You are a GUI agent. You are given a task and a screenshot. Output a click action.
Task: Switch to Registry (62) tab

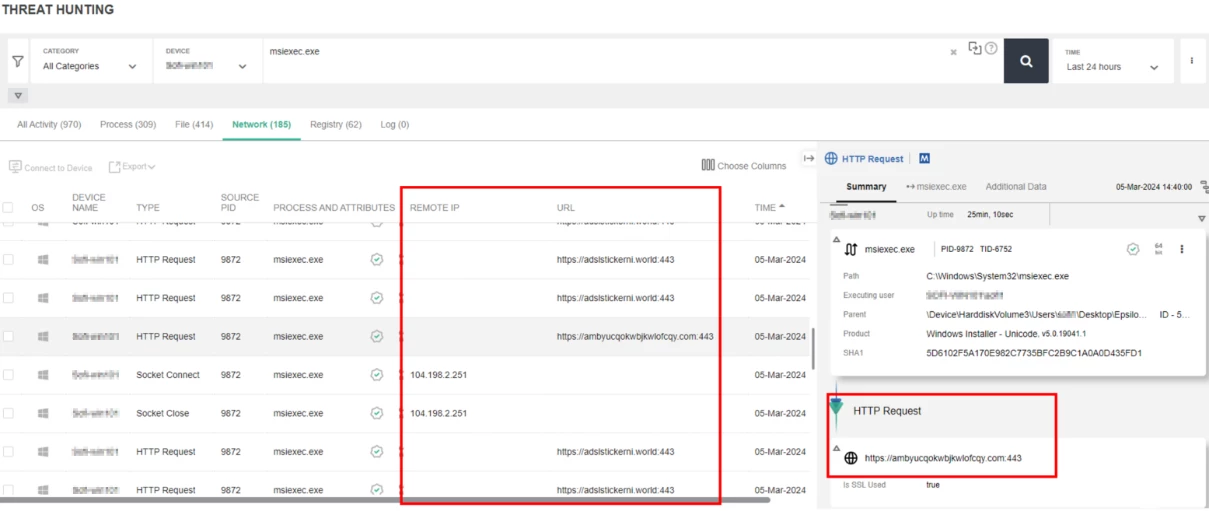pyautogui.click(x=336, y=125)
